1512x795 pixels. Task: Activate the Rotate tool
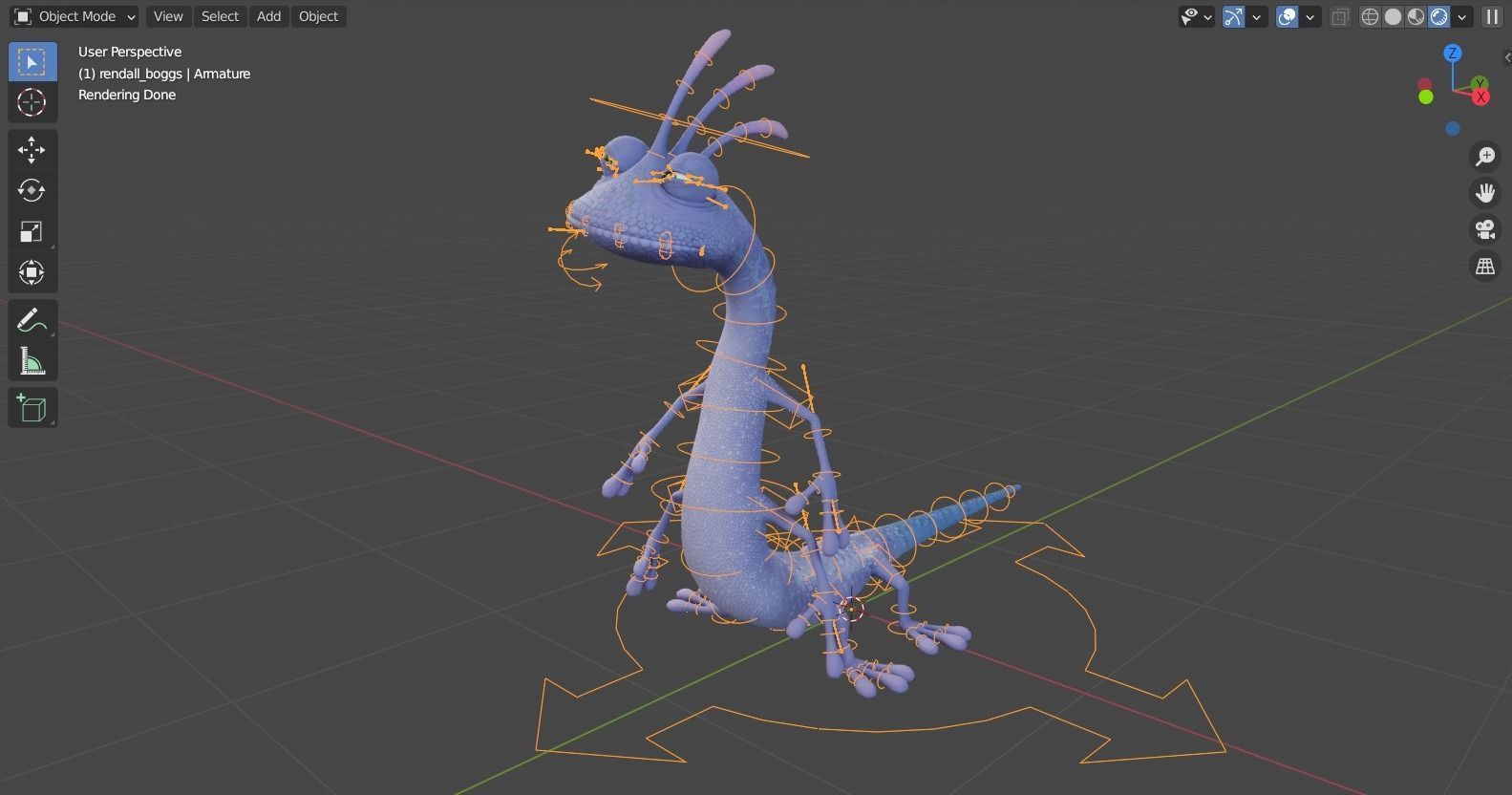click(x=32, y=191)
